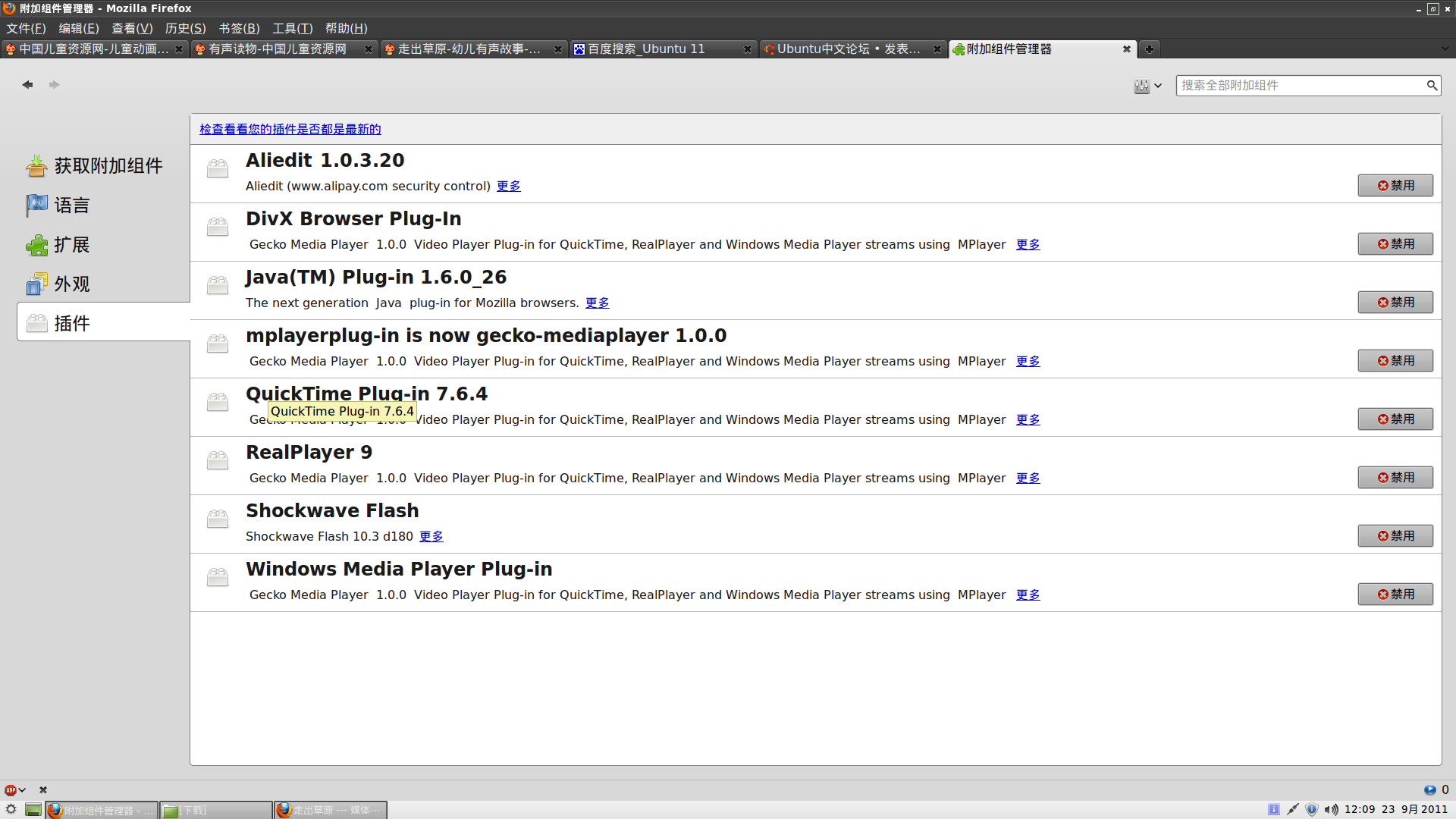
Task: Switch to 百度搜索_Ubuntu 11 tab
Action: pyautogui.click(x=663, y=49)
